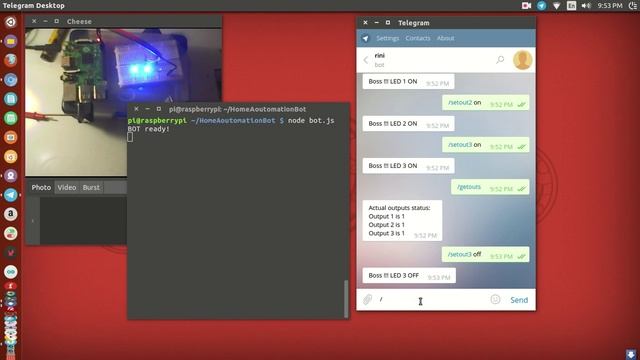Open the clock showing 9:53 PM
Screen dimensions: 640x360
click(x=610, y=6)
